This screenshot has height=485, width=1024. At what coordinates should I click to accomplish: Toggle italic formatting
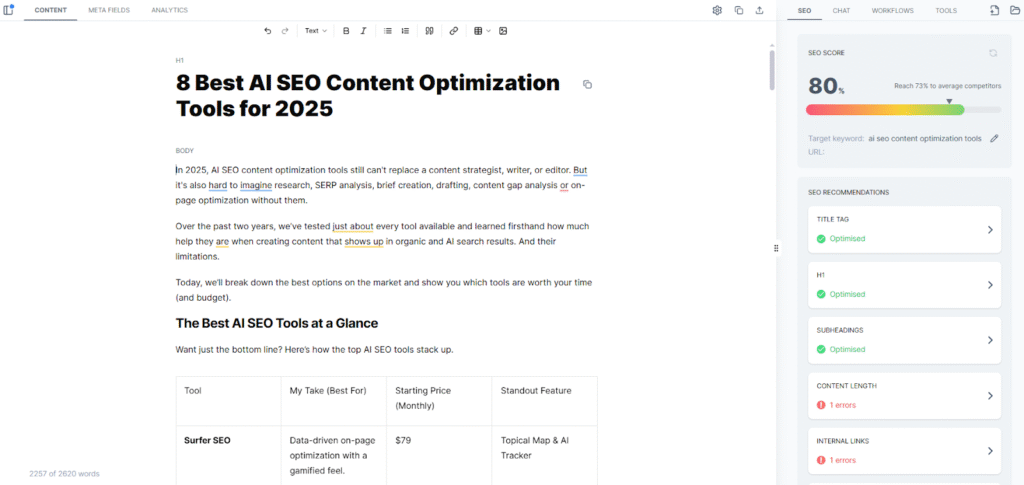click(363, 31)
